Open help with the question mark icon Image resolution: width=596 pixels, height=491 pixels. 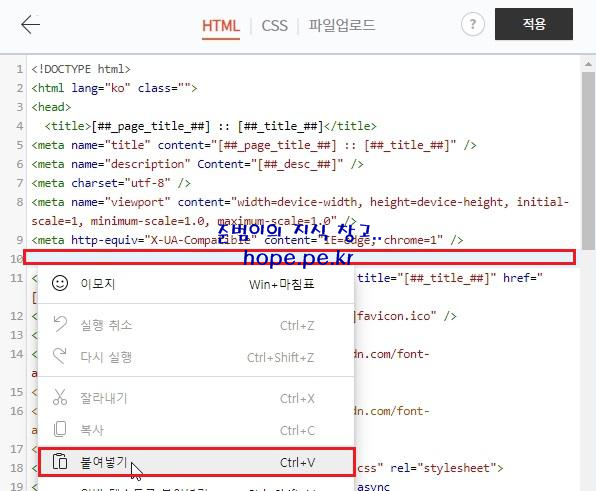tap(472, 24)
